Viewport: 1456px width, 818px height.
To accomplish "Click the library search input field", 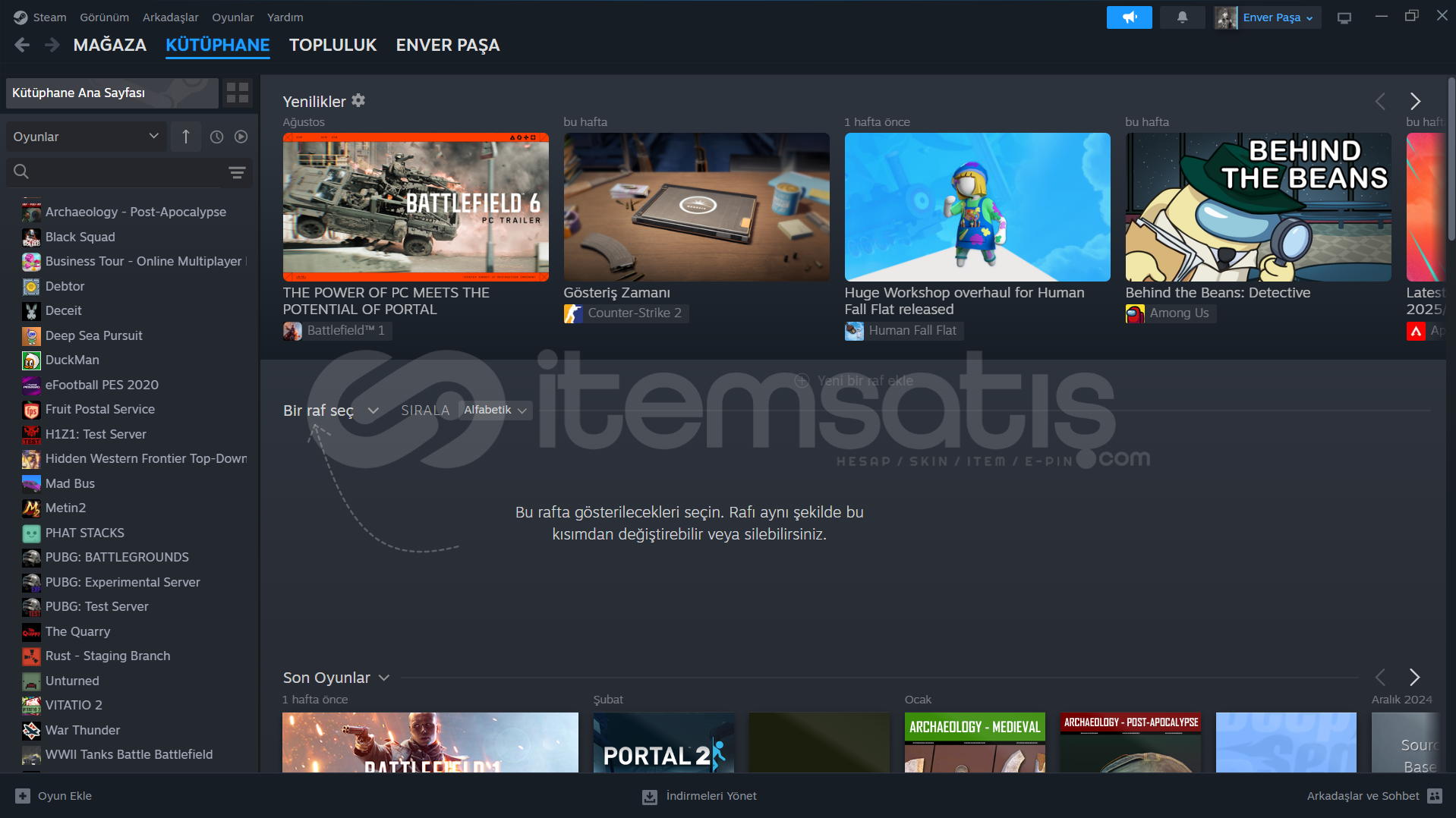I will coord(128,172).
